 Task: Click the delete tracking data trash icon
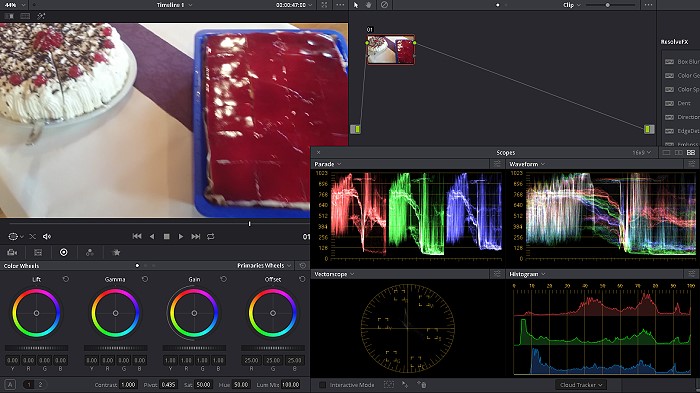click(422, 385)
